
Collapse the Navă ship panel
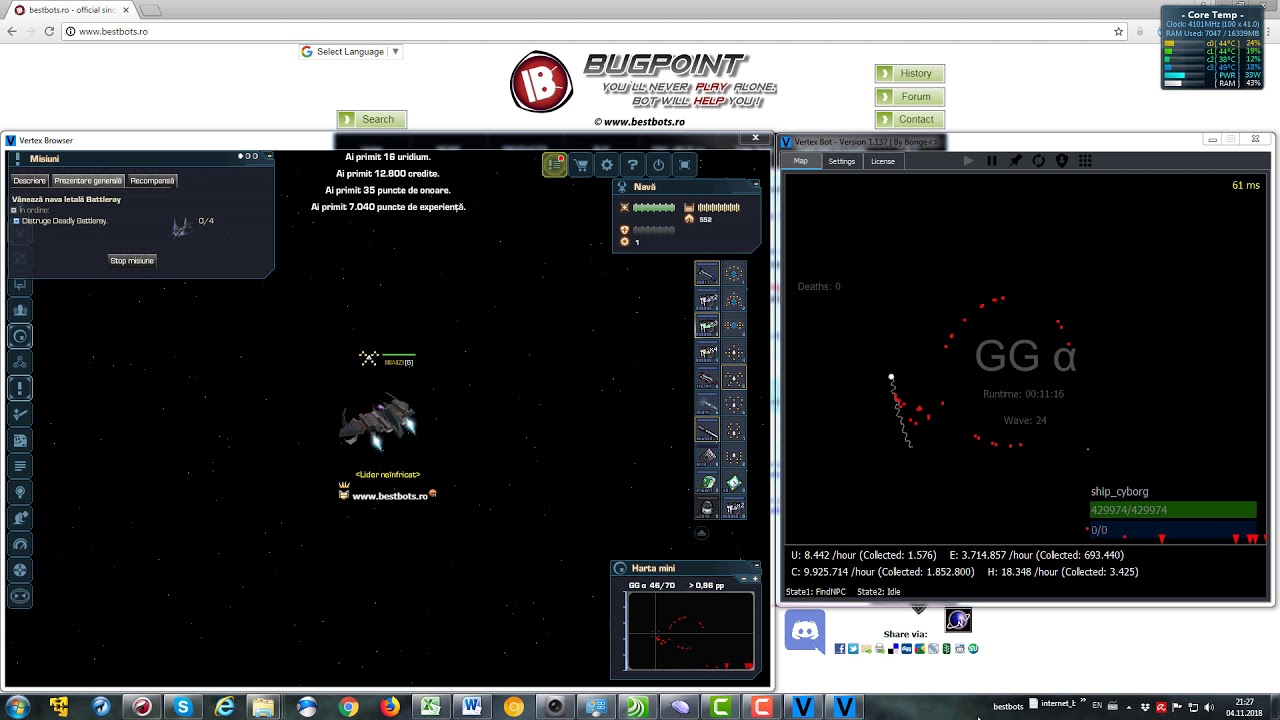[755, 184]
